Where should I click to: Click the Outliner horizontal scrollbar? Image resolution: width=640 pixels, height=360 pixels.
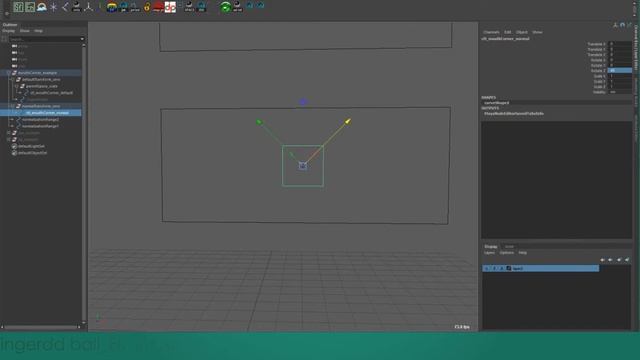(41, 327)
